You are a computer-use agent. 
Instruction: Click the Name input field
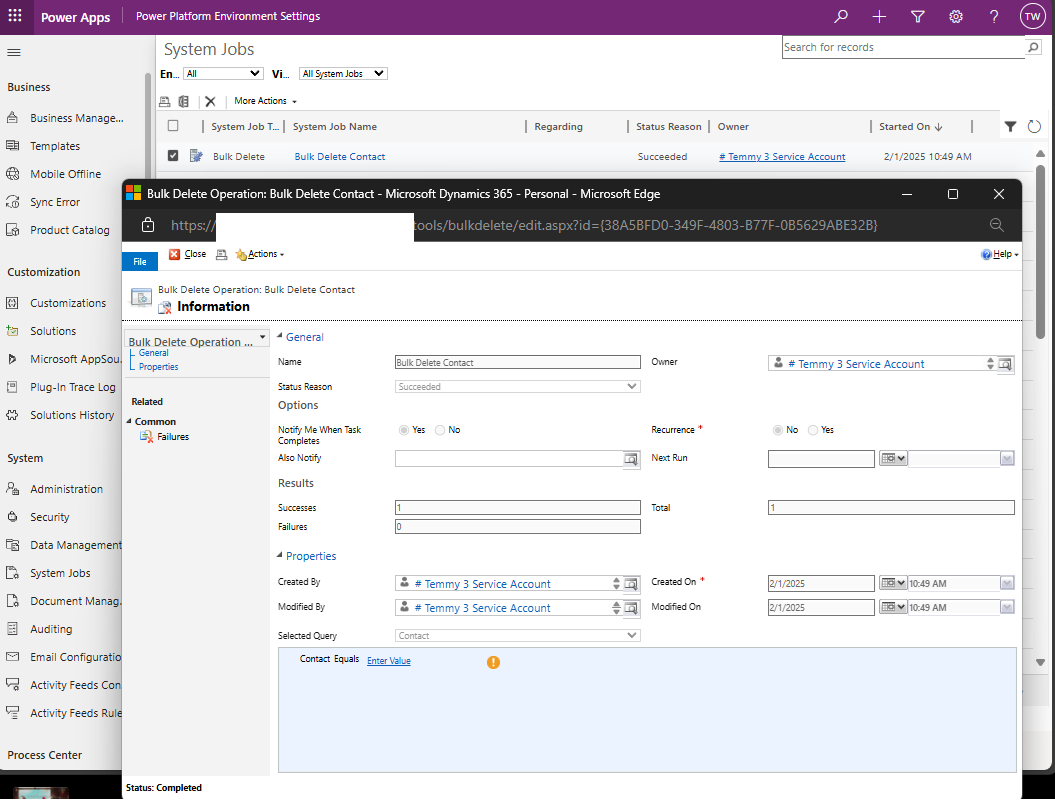[517, 362]
